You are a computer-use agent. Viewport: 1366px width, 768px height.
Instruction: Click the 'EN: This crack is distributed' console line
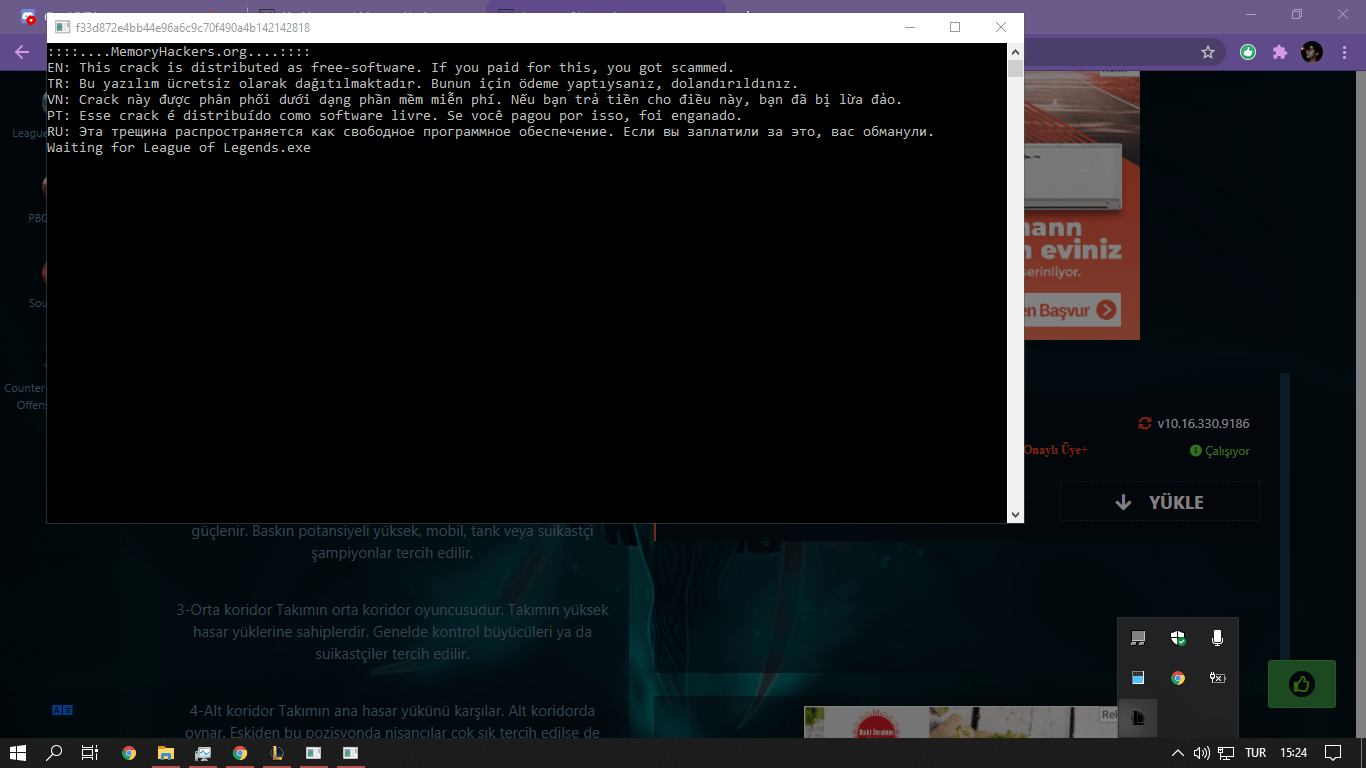[391, 68]
